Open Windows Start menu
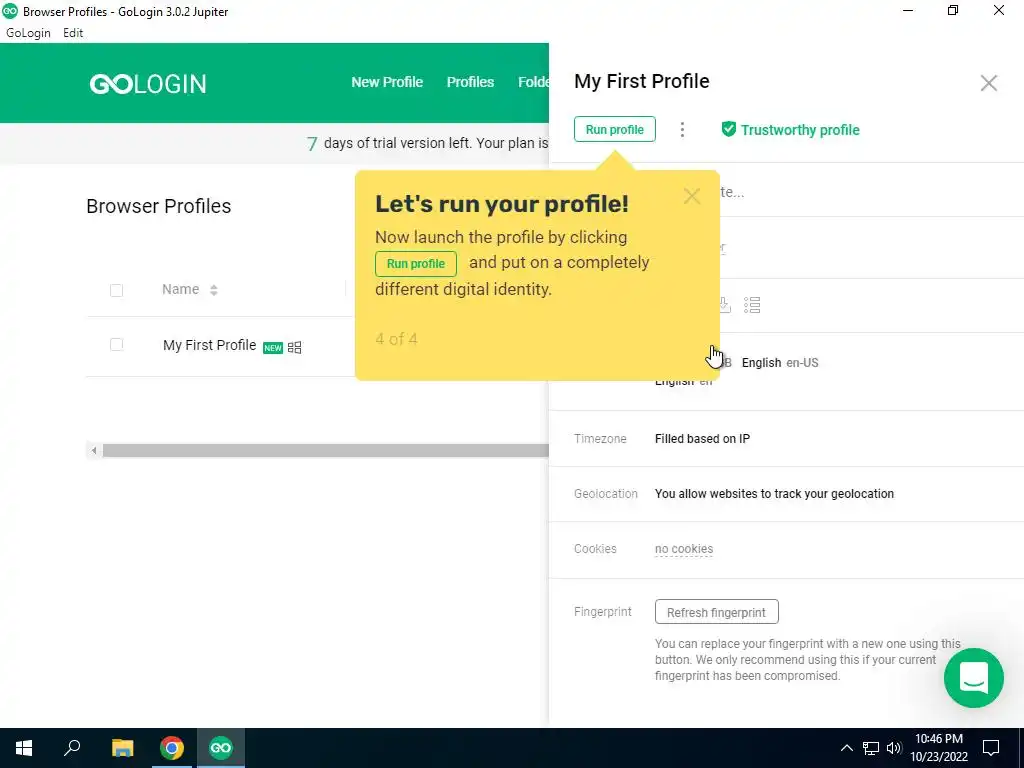Image resolution: width=1024 pixels, height=768 pixels. (x=24, y=748)
